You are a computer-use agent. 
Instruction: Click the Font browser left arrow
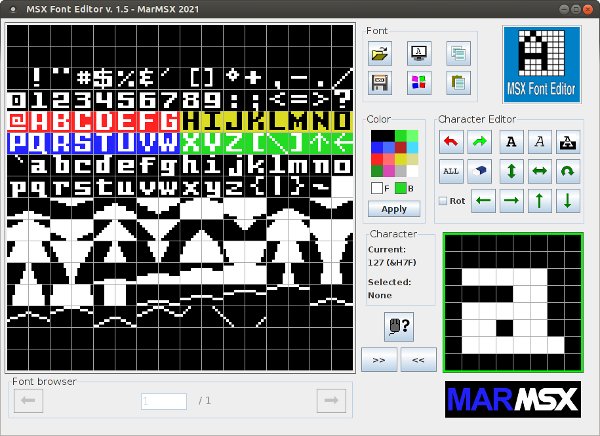click(x=28, y=401)
